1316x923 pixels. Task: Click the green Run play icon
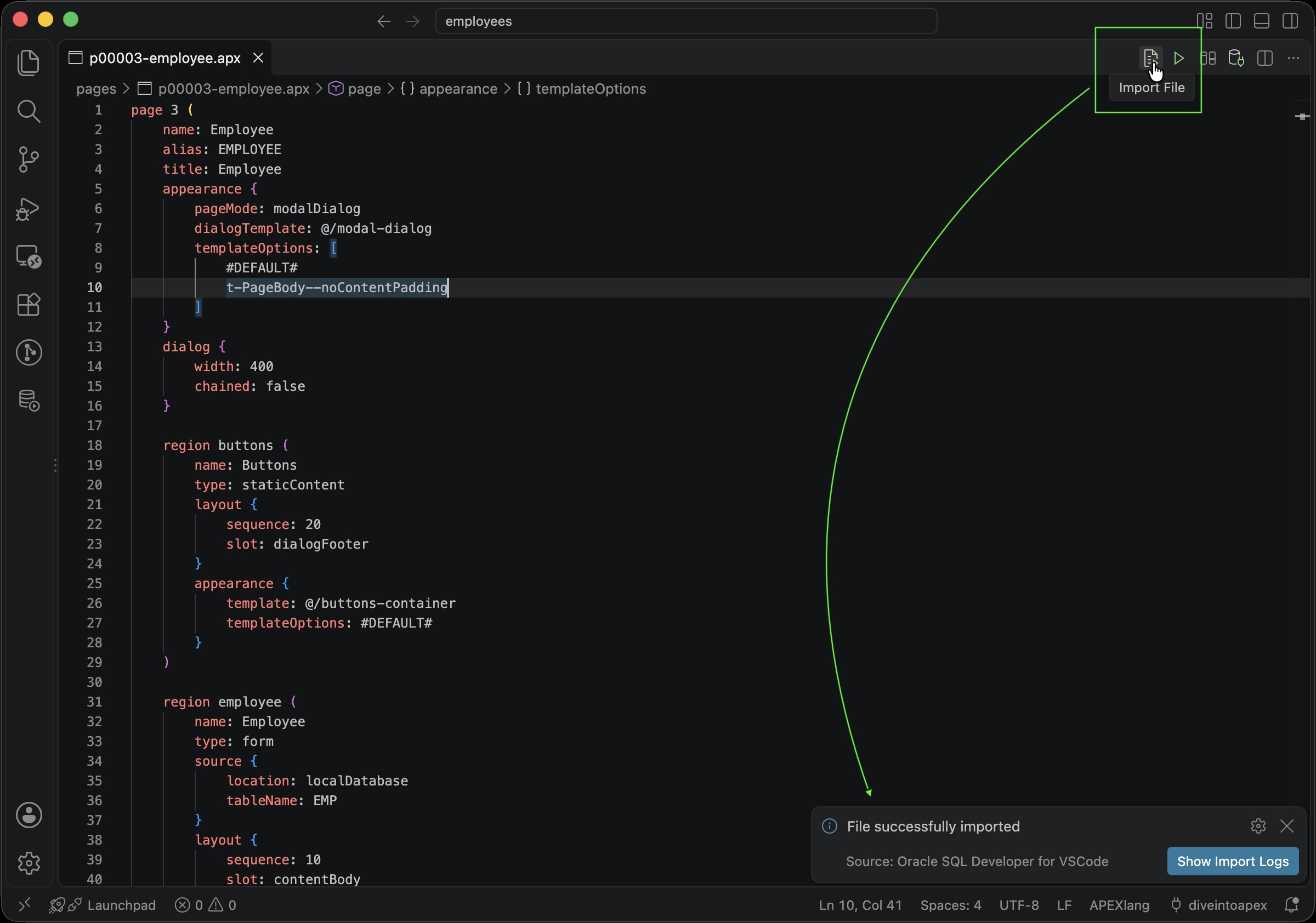click(1179, 58)
